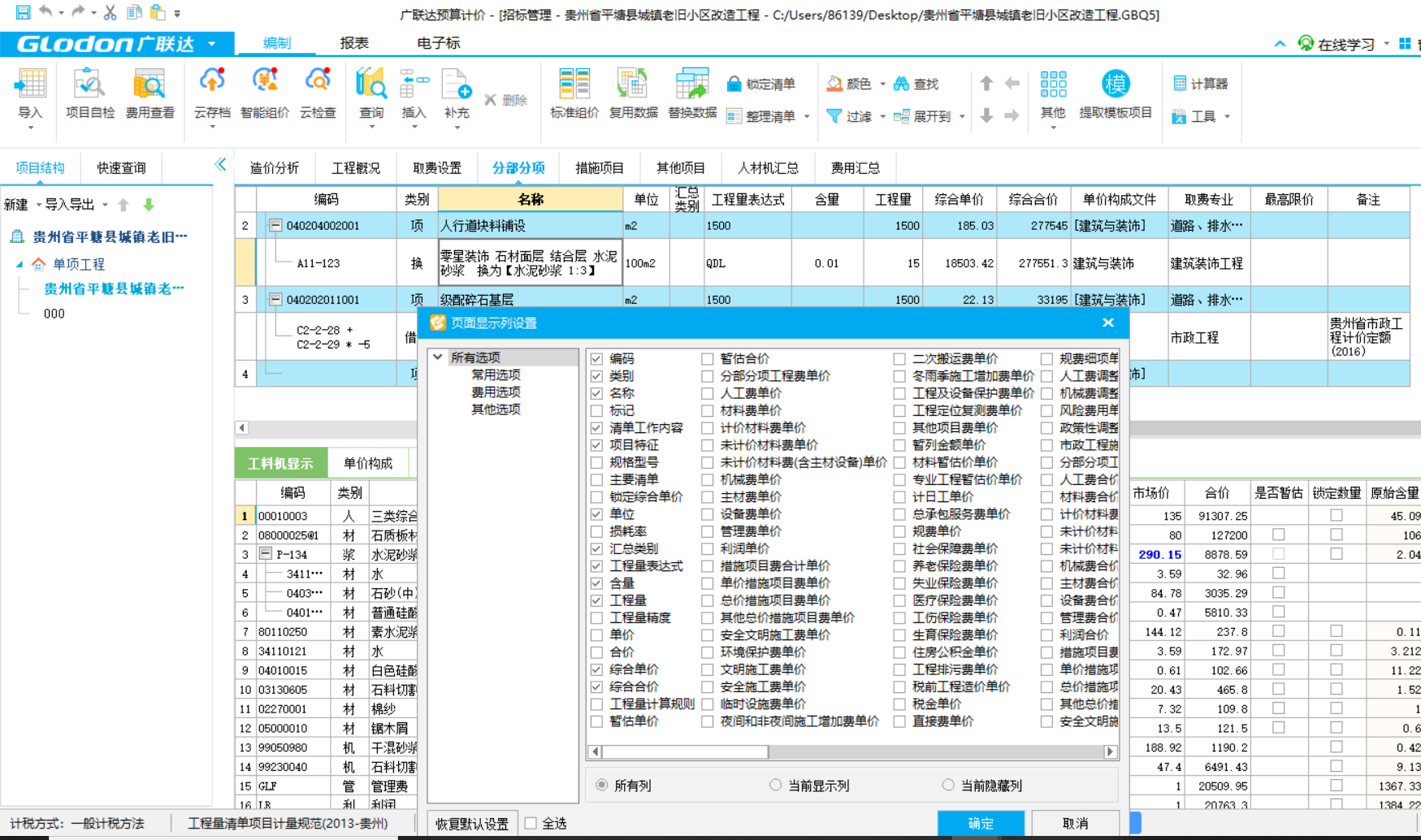Toggle the 项目特征 checkbox
The image size is (1421, 840).
click(x=596, y=445)
